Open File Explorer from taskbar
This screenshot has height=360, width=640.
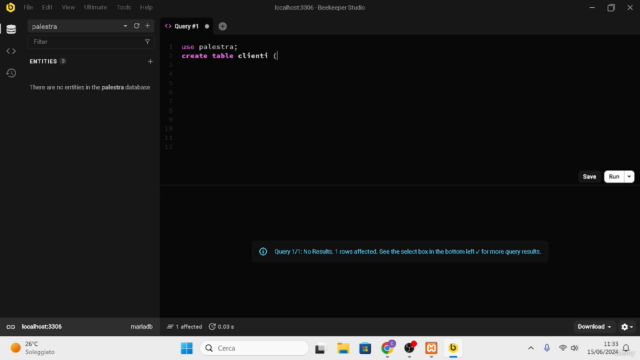pos(343,348)
